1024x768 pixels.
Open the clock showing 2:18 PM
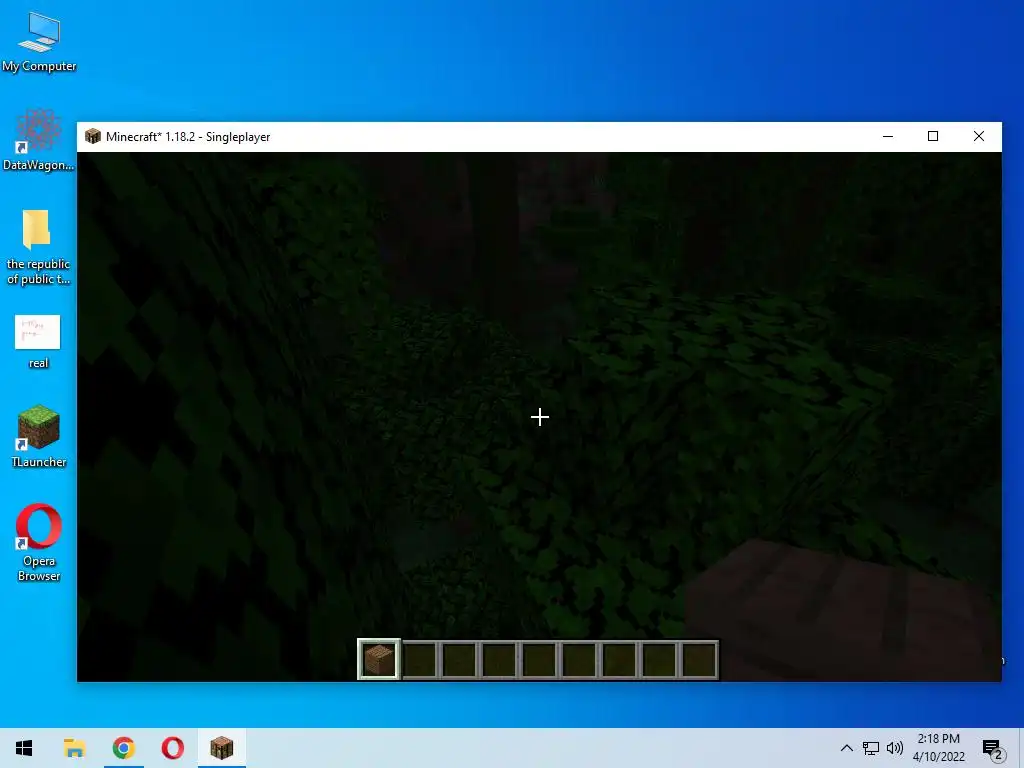pyautogui.click(x=938, y=748)
